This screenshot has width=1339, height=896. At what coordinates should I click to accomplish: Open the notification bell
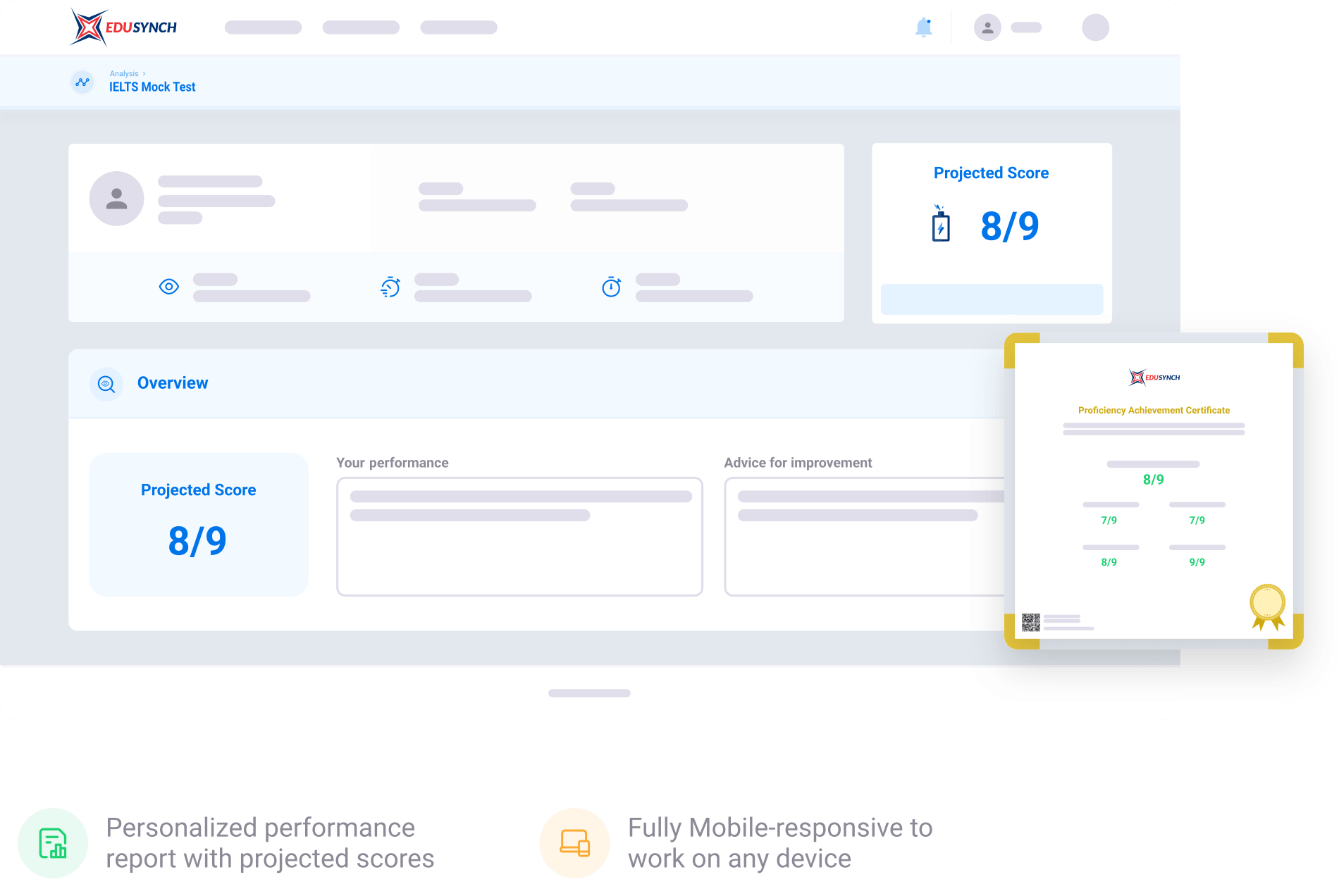click(923, 27)
